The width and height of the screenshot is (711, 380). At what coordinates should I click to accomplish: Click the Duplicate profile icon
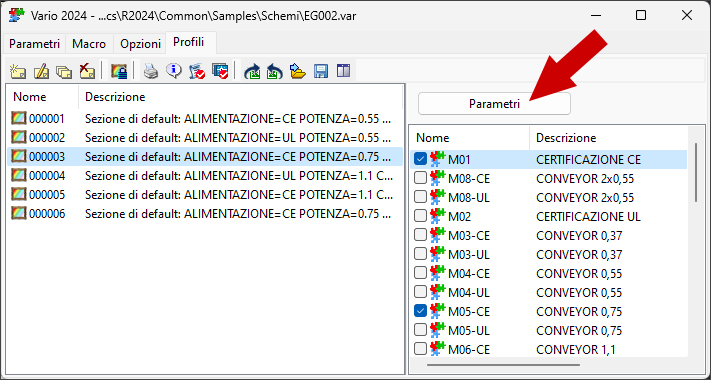click(64, 71)
